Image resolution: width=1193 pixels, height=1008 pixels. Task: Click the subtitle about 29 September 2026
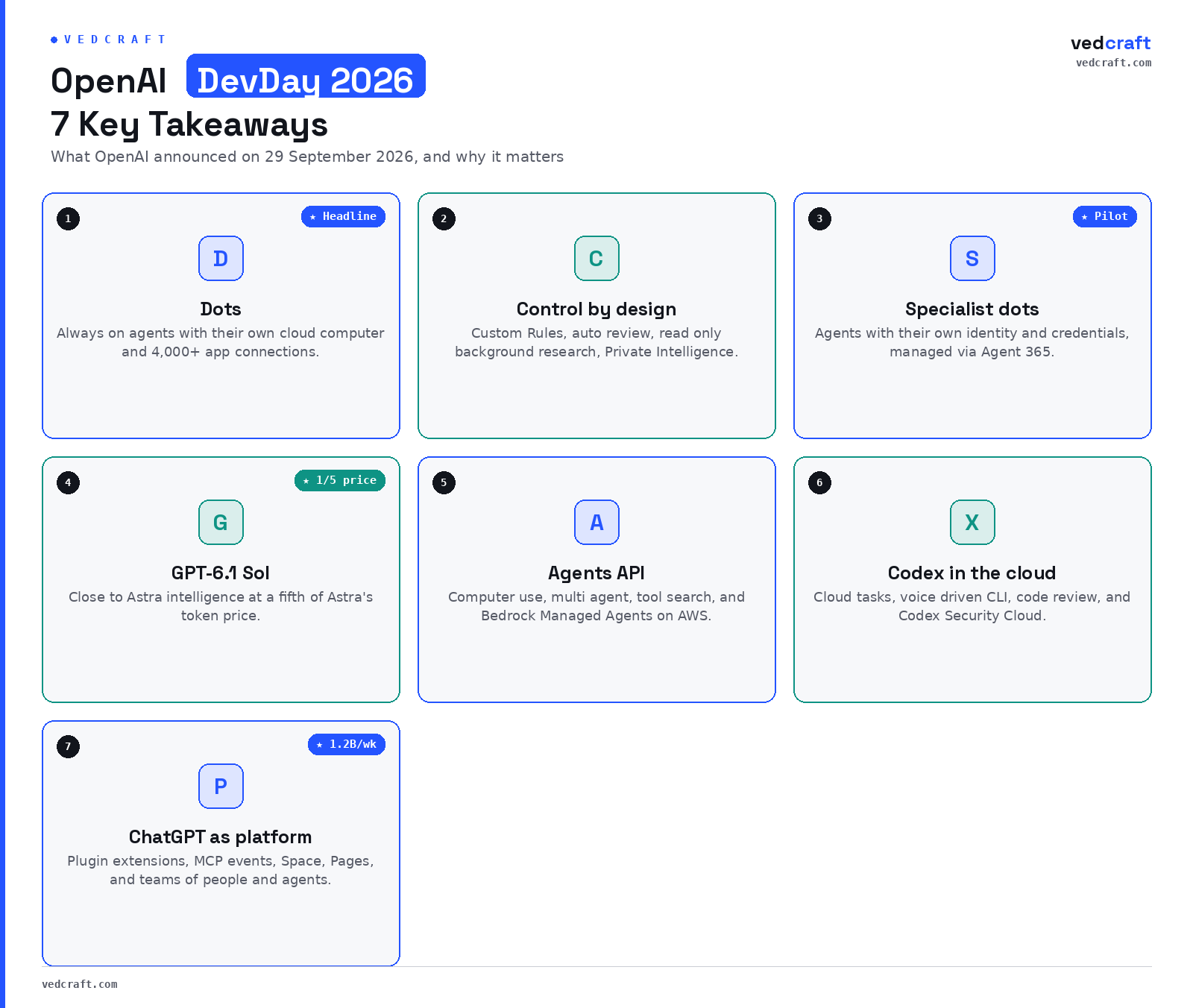307,157
